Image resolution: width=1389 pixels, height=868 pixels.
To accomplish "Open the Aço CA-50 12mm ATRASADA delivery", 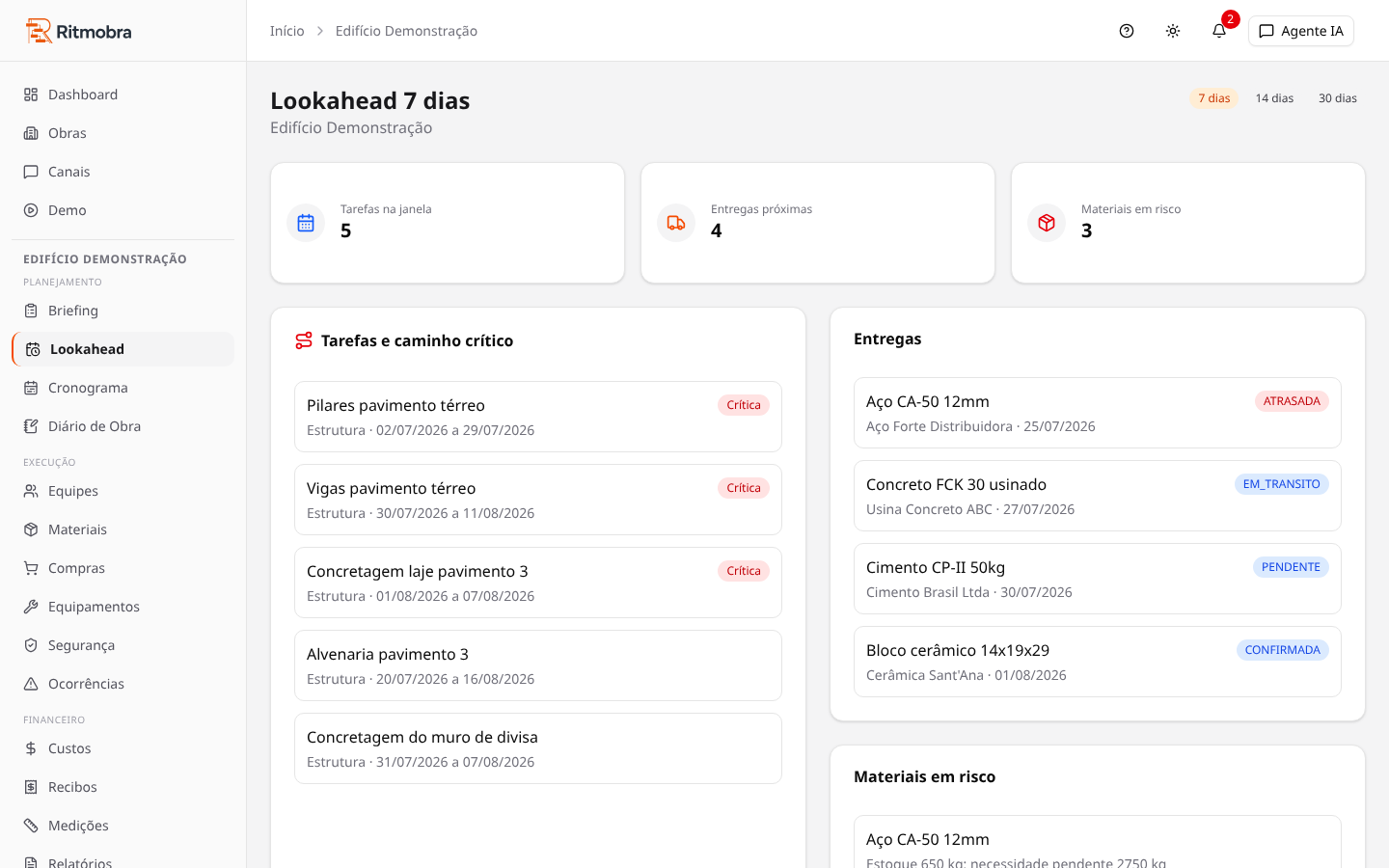I will click(x=1098, y=413).
